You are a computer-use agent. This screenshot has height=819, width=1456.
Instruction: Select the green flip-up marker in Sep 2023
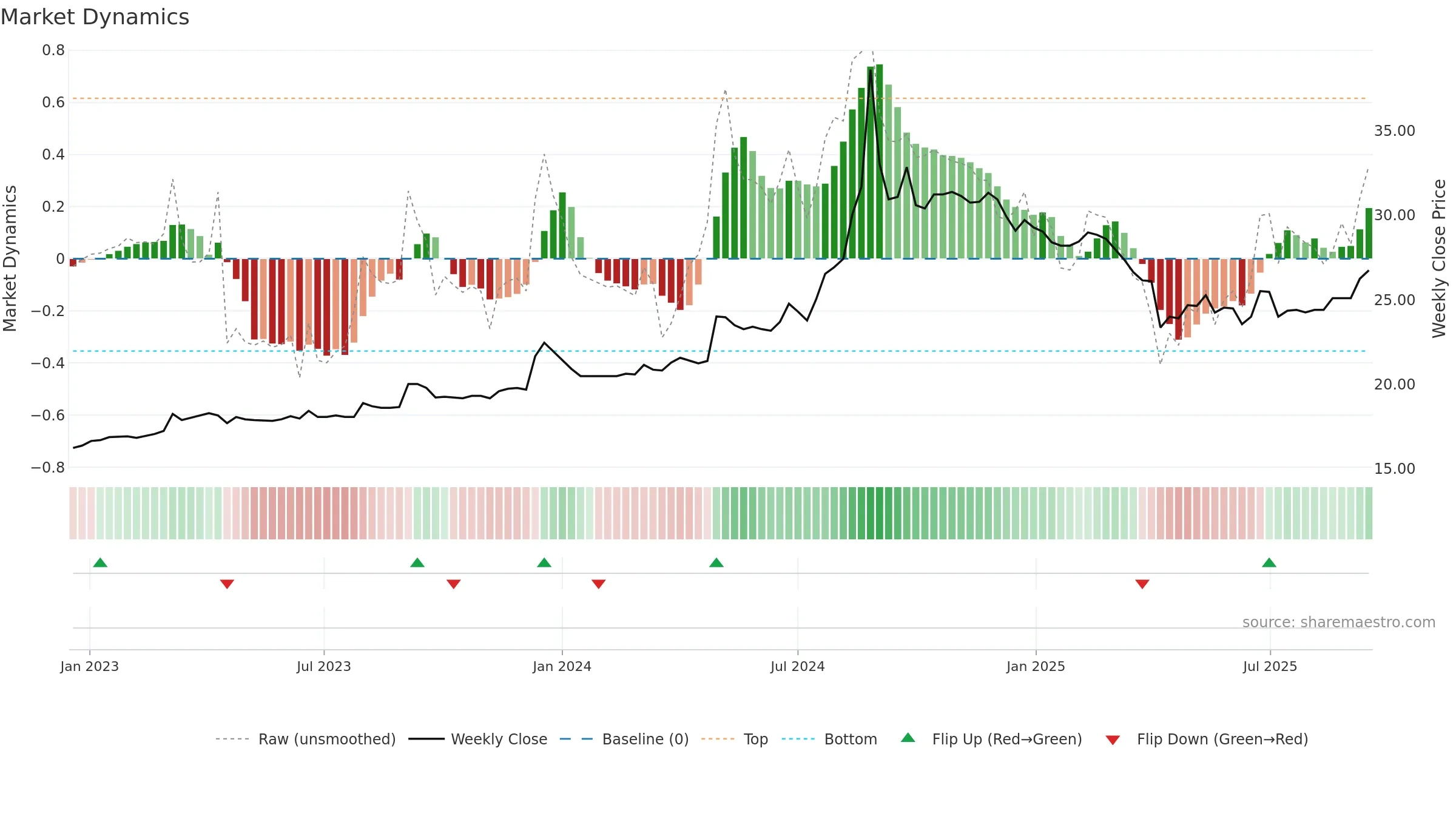coord(417,562)
